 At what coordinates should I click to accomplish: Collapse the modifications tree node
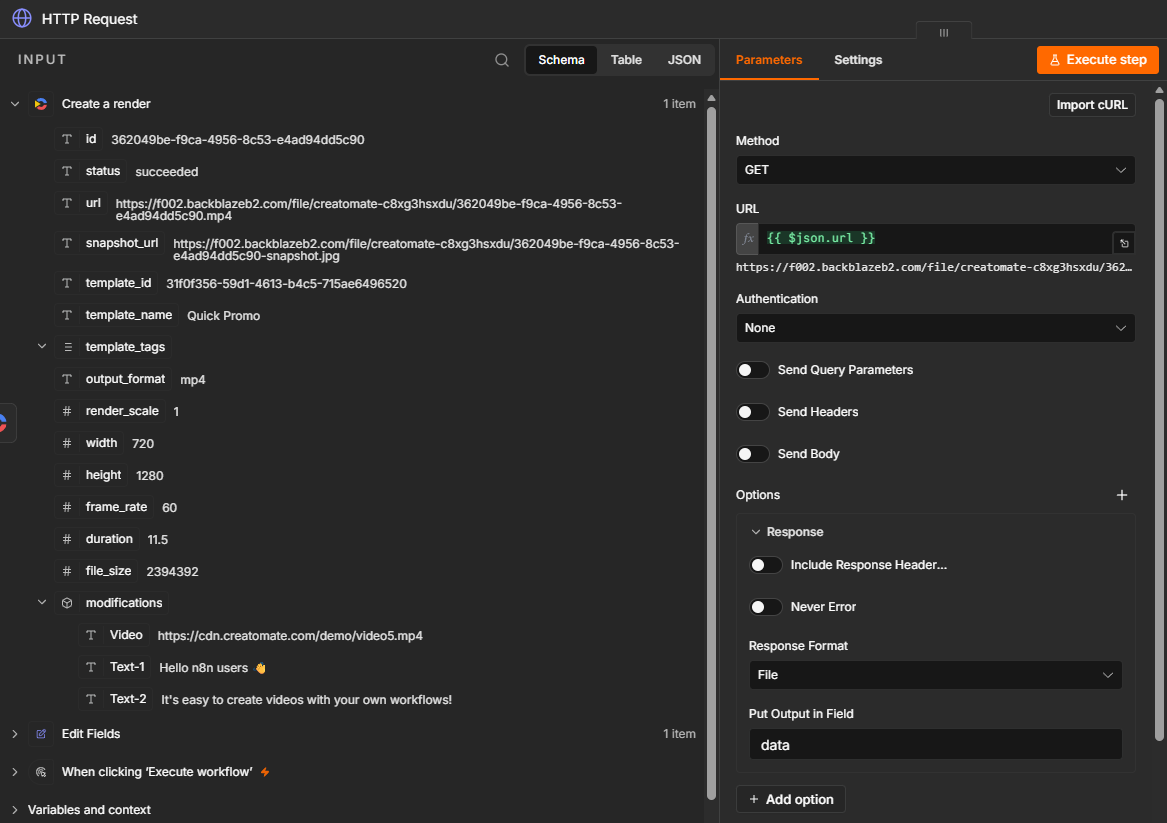click(42, 602)
